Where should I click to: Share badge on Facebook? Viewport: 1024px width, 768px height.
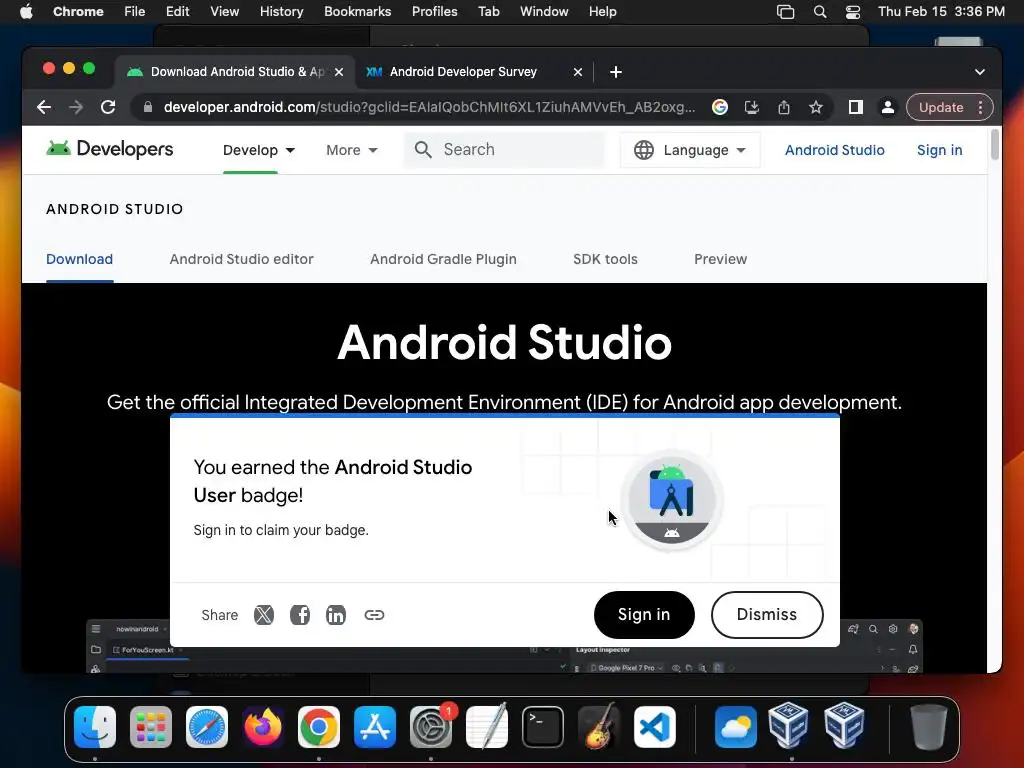click(x=300, y=615)
